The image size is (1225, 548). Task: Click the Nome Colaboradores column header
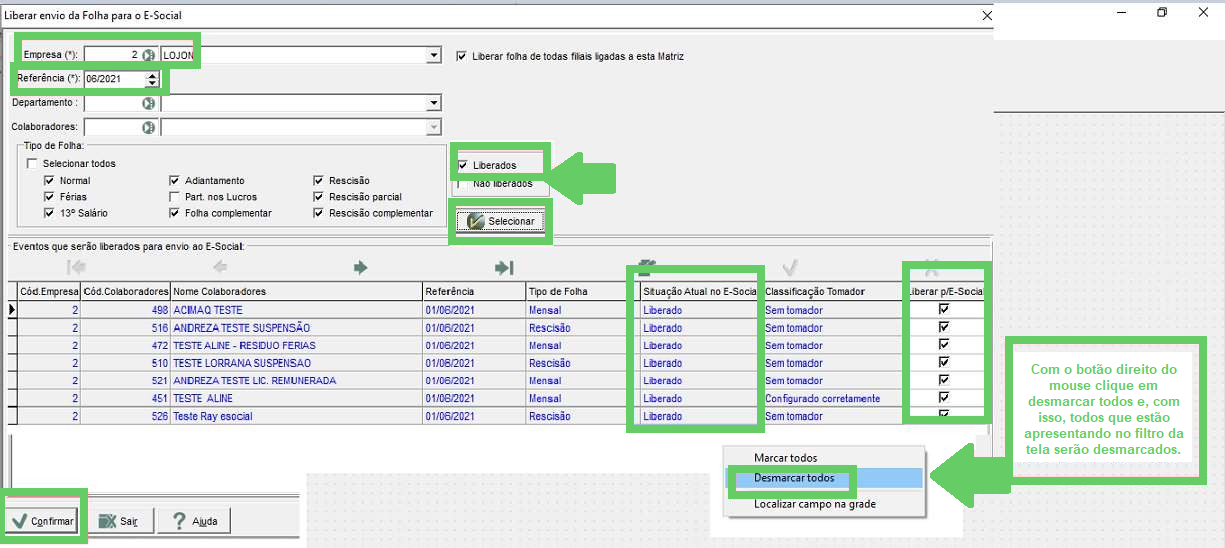296,291
